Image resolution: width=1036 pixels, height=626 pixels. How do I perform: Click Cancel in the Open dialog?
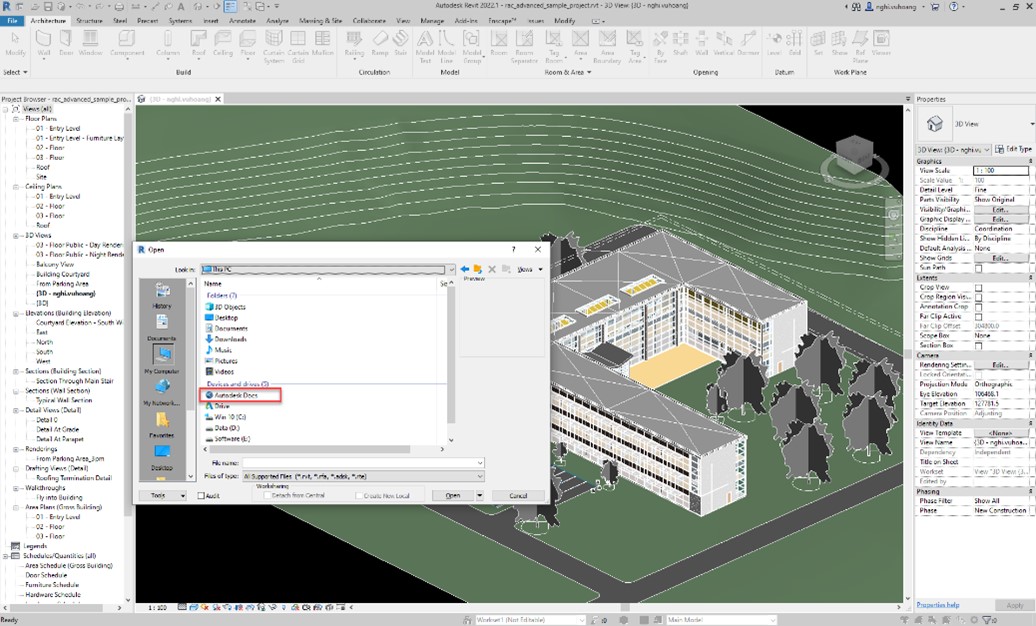(x=518, y=495)
